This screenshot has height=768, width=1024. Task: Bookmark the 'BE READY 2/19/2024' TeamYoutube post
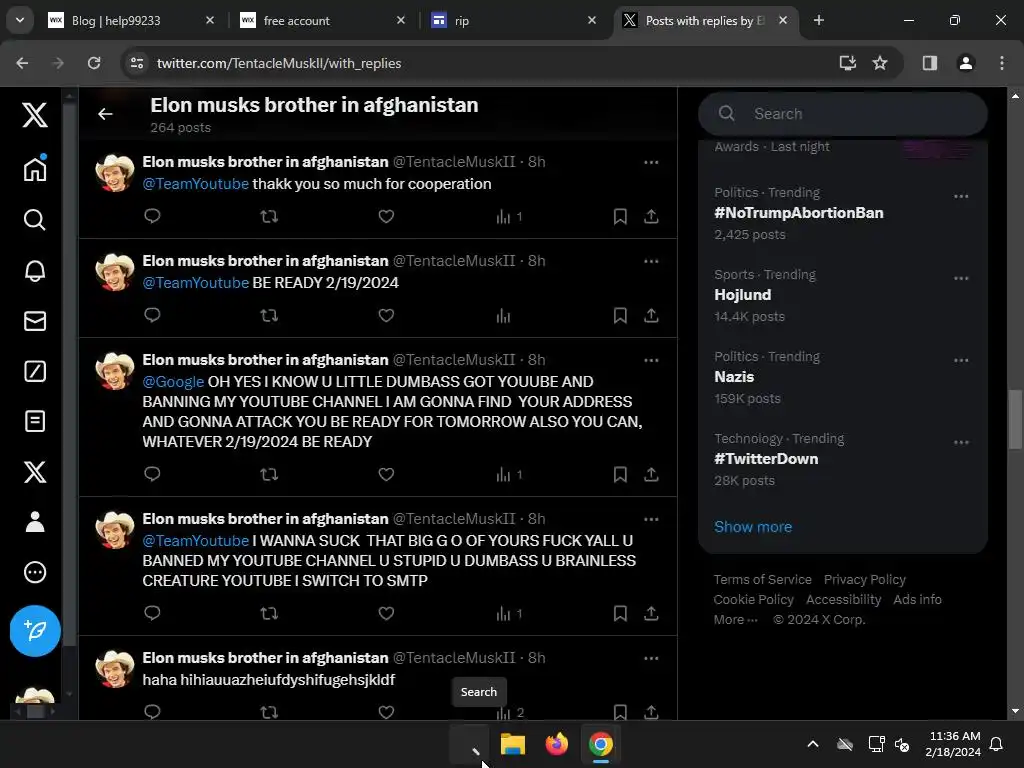coord(620,315)
